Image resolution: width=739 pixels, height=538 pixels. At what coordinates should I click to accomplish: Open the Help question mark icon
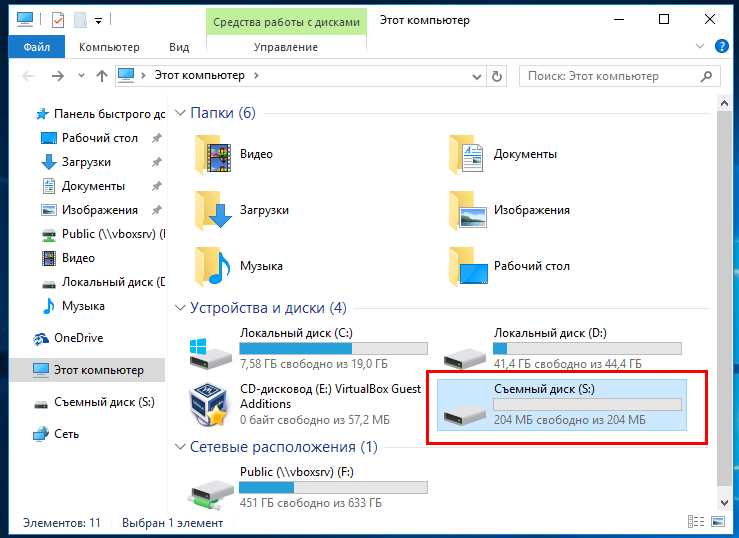722,46
